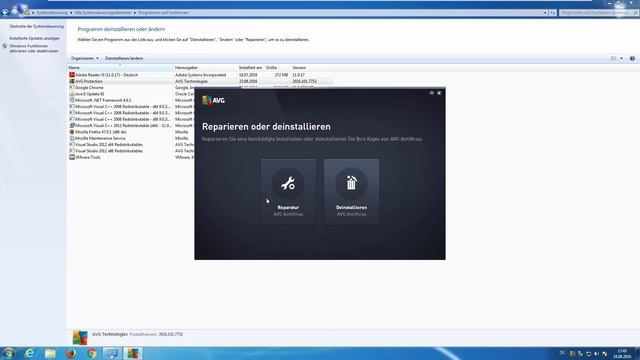Launch Internet Explorer from the taskbar
The width and height of the screenshot is (640, 360).
click(29, 353)
